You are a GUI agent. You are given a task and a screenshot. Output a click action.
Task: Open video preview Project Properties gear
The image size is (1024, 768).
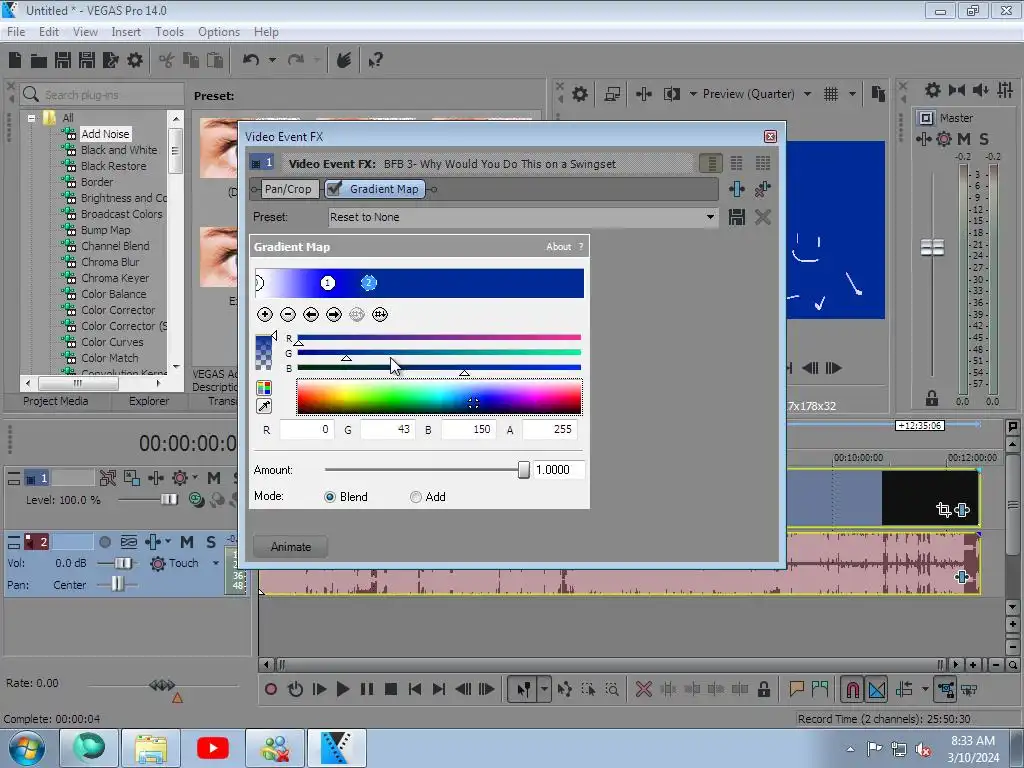[579, 94]
